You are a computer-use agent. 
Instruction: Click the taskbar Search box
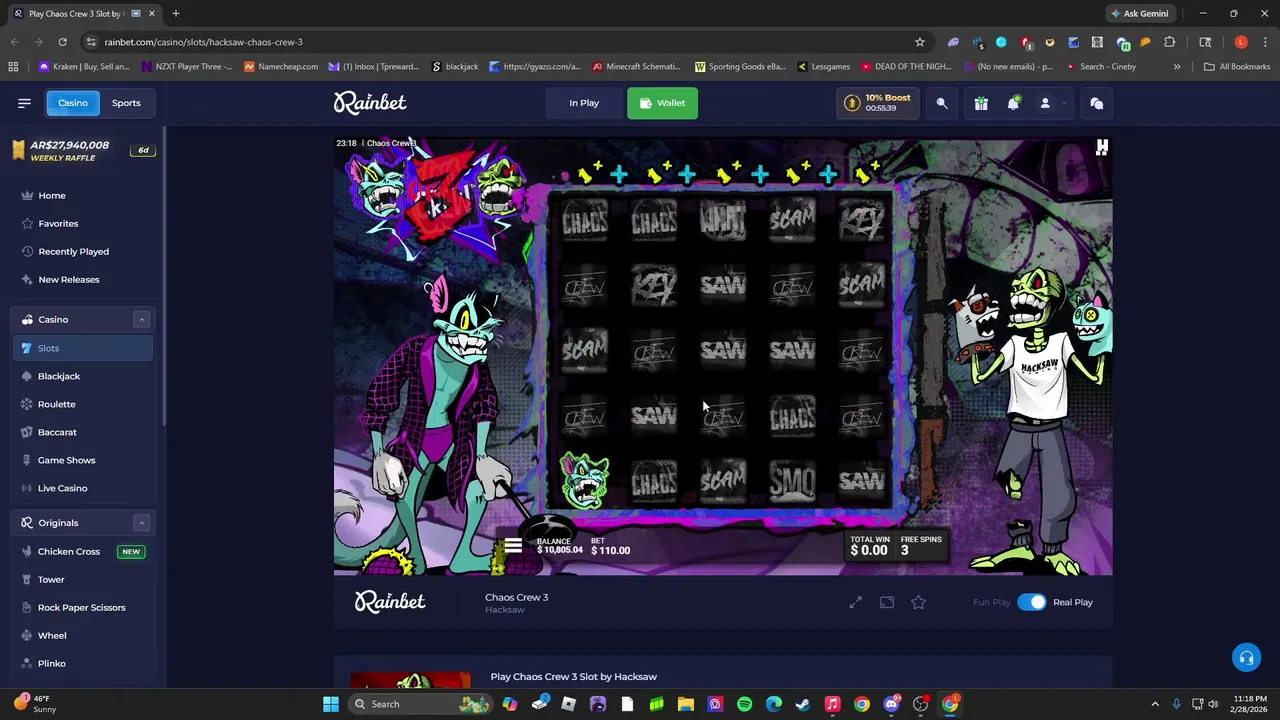point(420,704)
